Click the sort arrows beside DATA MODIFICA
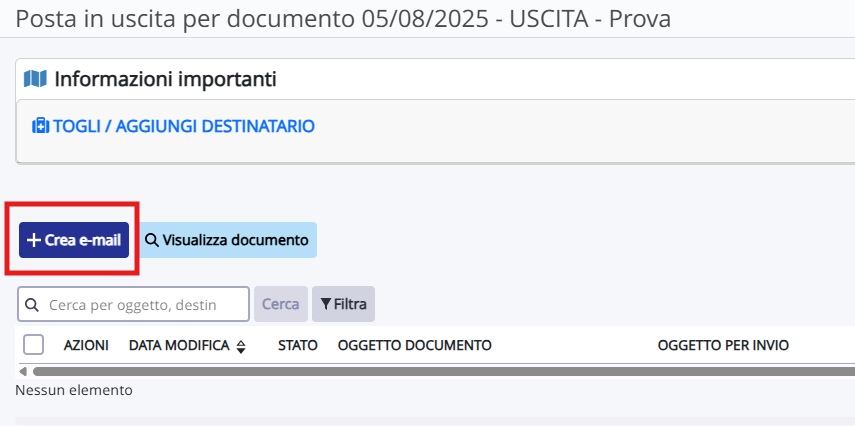855x426 pixels. pos(241,346)
